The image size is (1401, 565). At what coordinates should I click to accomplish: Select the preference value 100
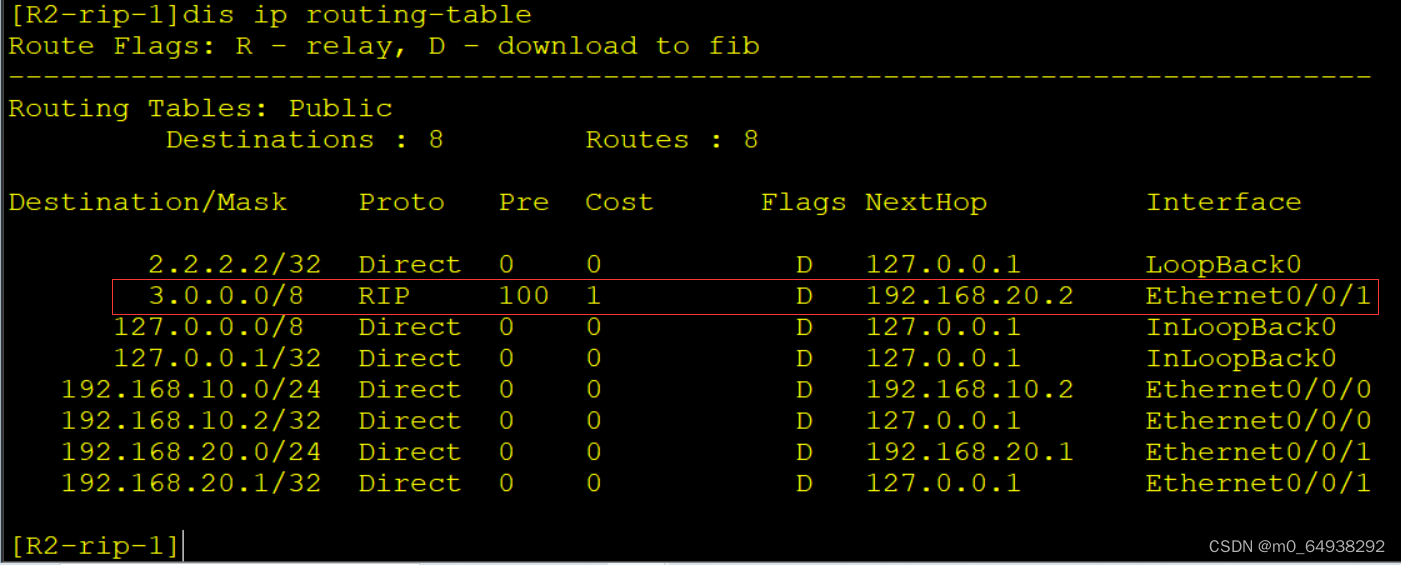click(x=524, y=296)
